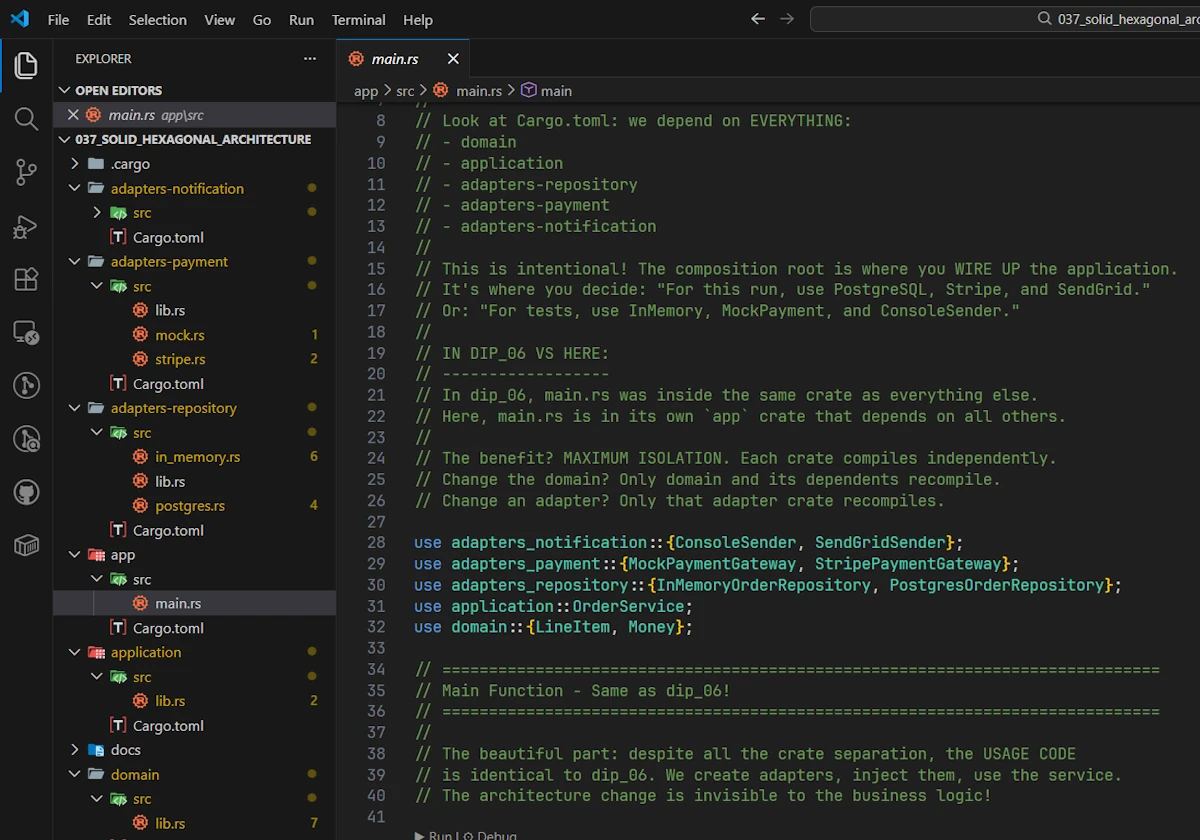
Task: Open stripe.rs in adapters-payment
Action: point(180,359)
